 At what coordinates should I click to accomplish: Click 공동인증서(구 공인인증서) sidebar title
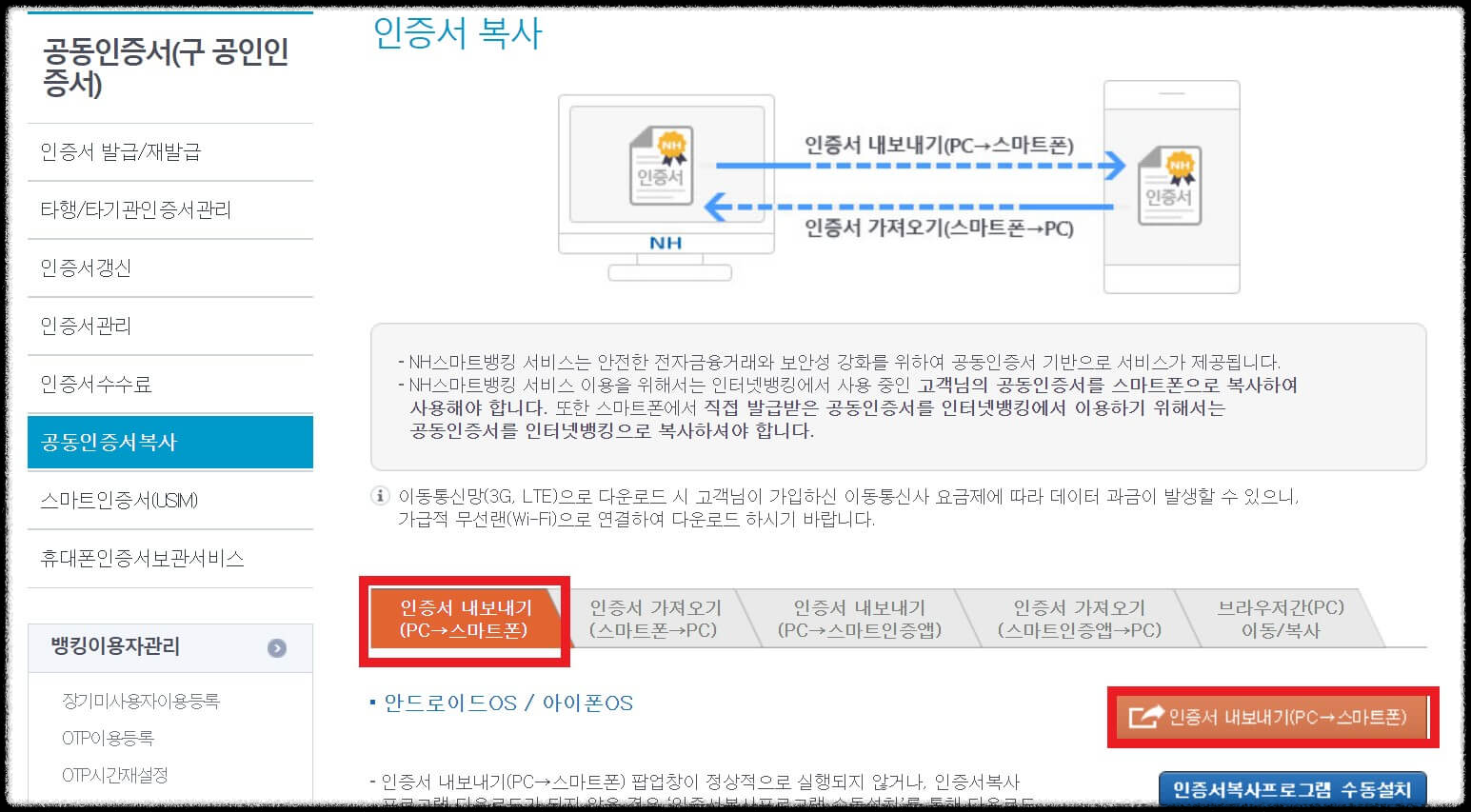pos(166,67)
